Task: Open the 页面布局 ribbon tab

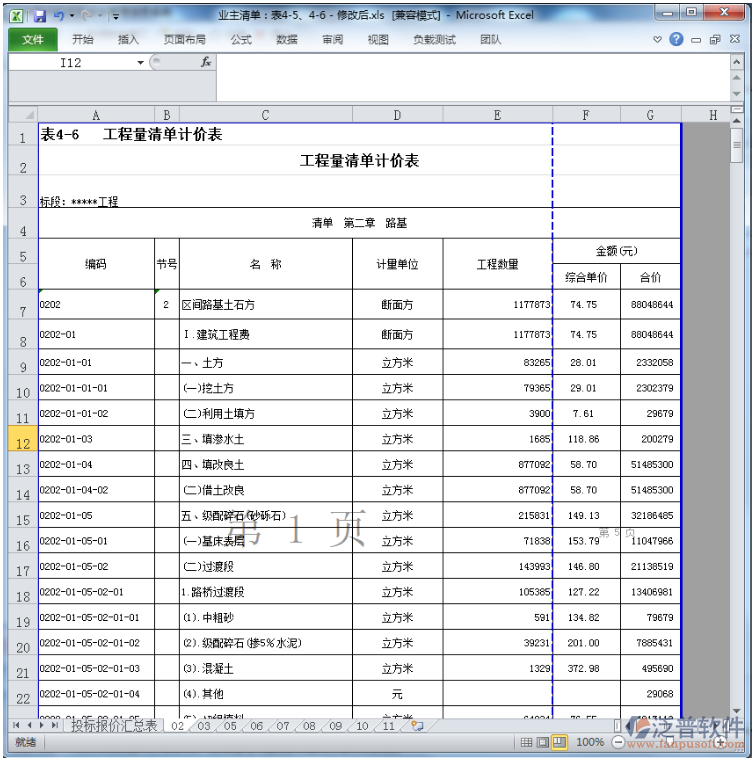Action: (184, 40)
